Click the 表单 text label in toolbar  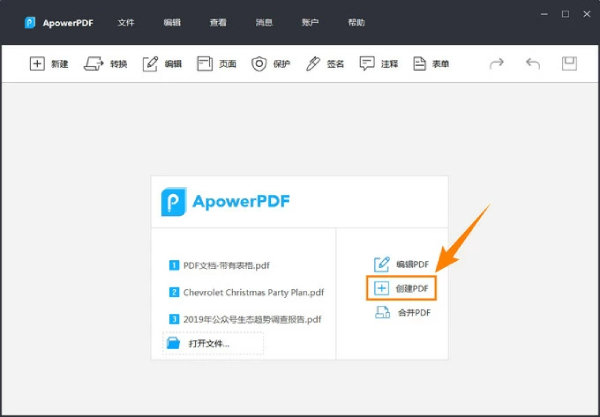click(440, 64)
